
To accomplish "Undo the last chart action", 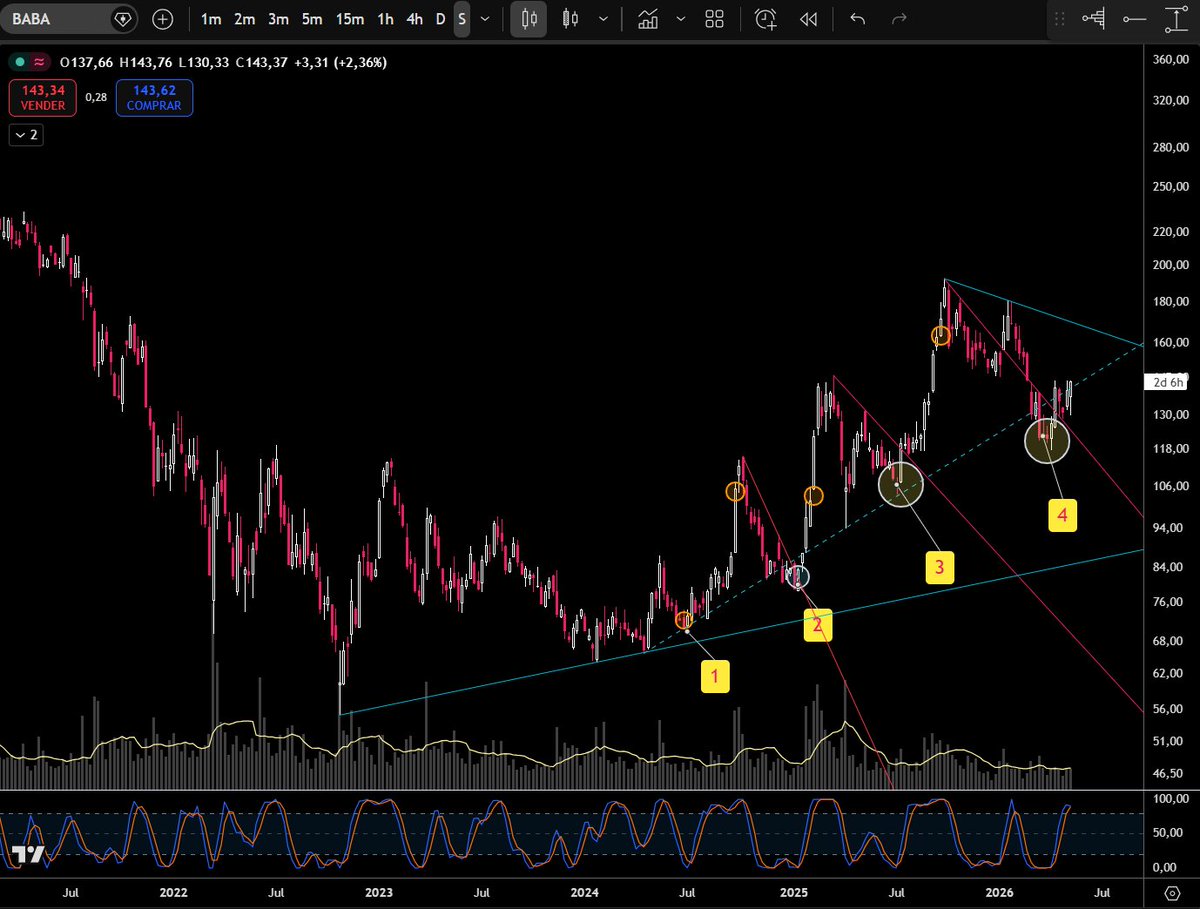I will 857,19.
